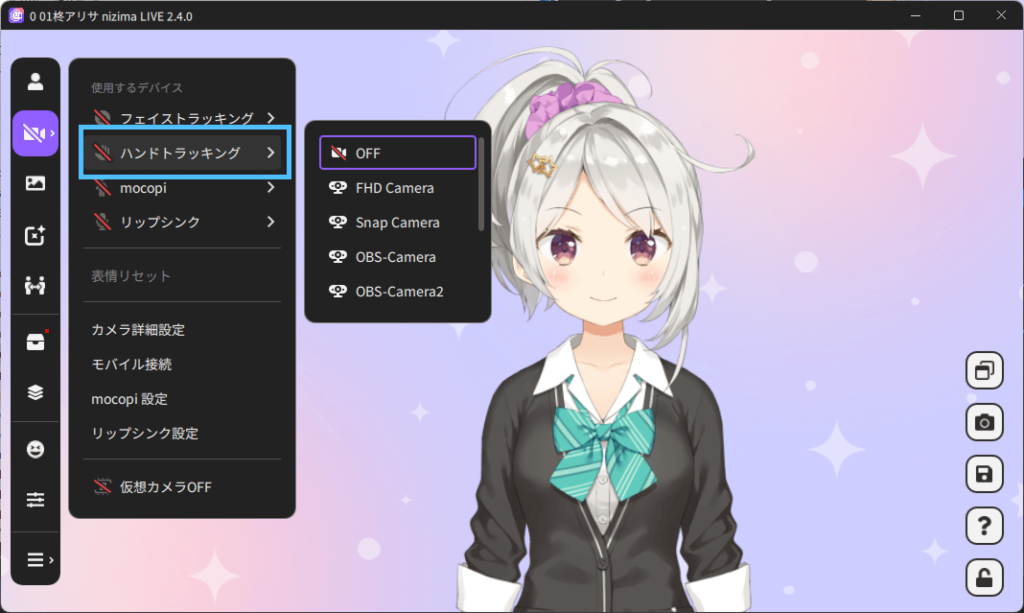Toggle 仮想カメラOFF virtual camera
The width and height of the screenshot is (1024, 613).
[x=165, y=487]
